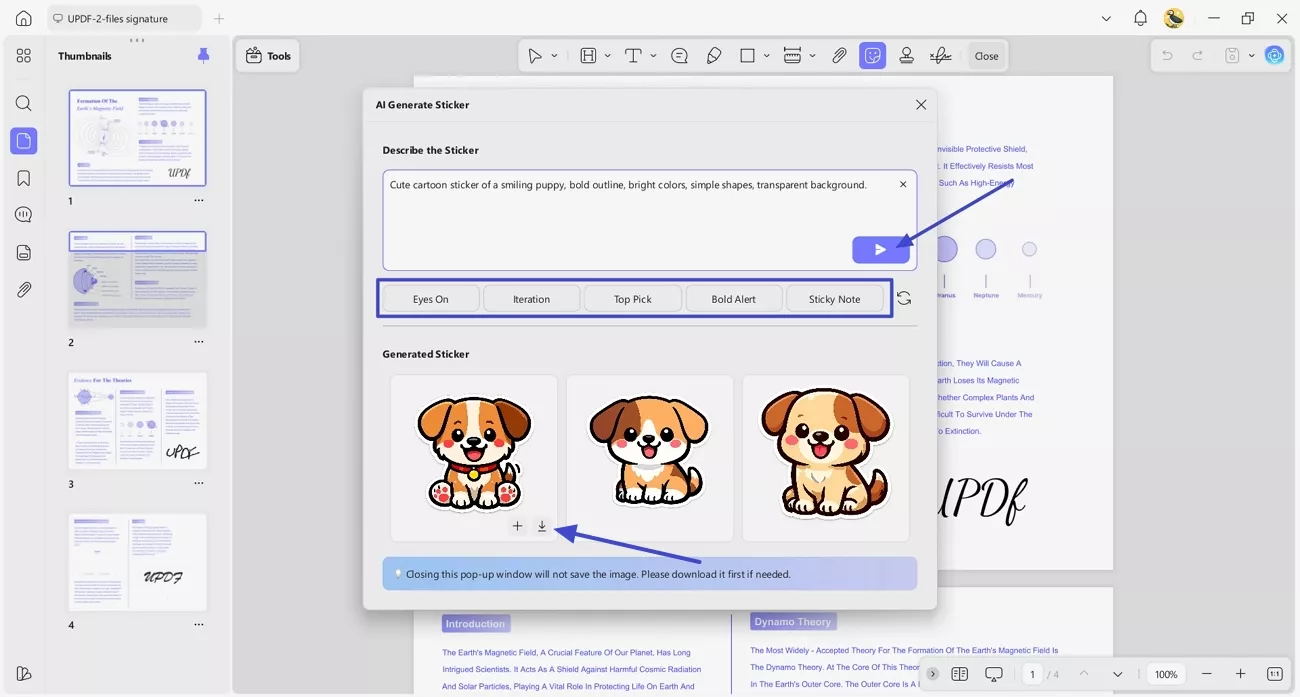This screenshot has width=1300, height=697.
Task: Click into the sticker description text box
Action: (650, 220)
